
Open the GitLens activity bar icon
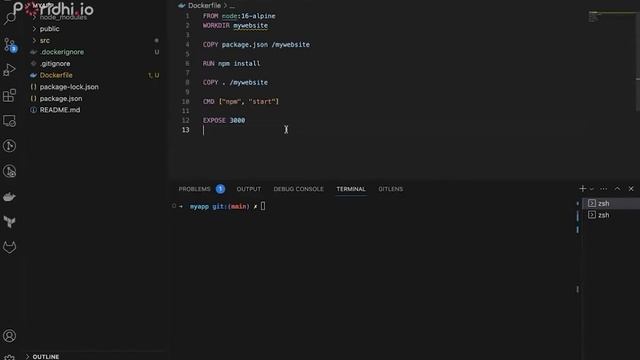[x=9, y=146]
